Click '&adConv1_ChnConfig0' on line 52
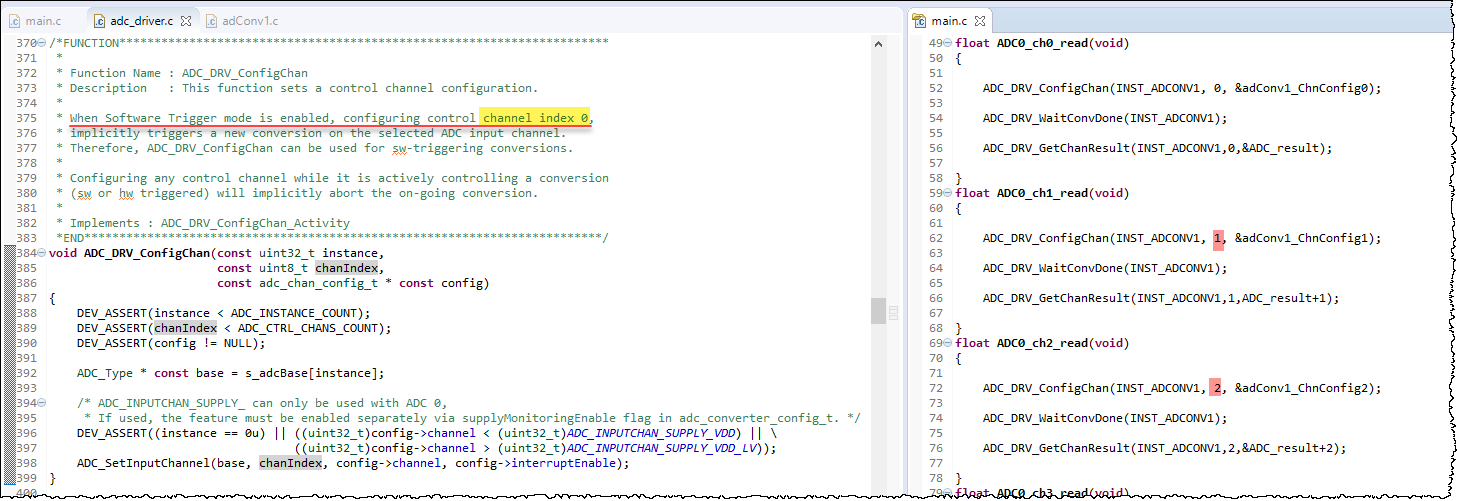 [1301, 88]
